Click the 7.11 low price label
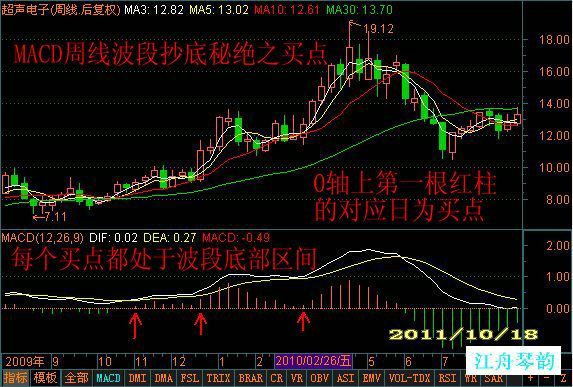This screenshot has width=573, height=387. (x=55, y=217)
